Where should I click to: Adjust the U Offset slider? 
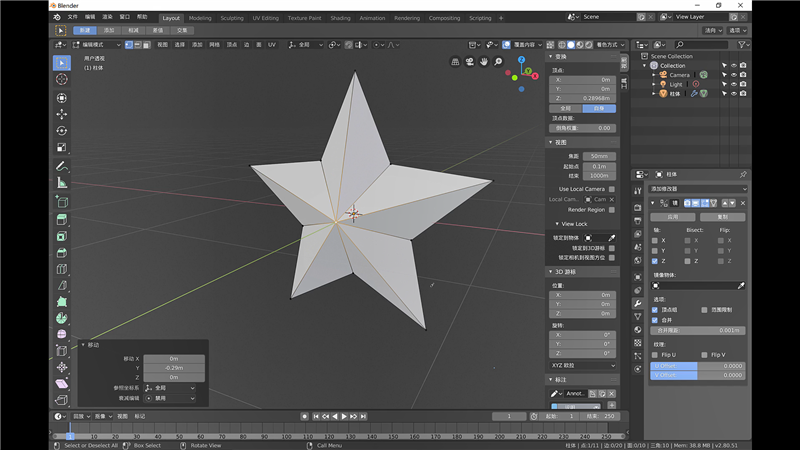tap(697, 366)
